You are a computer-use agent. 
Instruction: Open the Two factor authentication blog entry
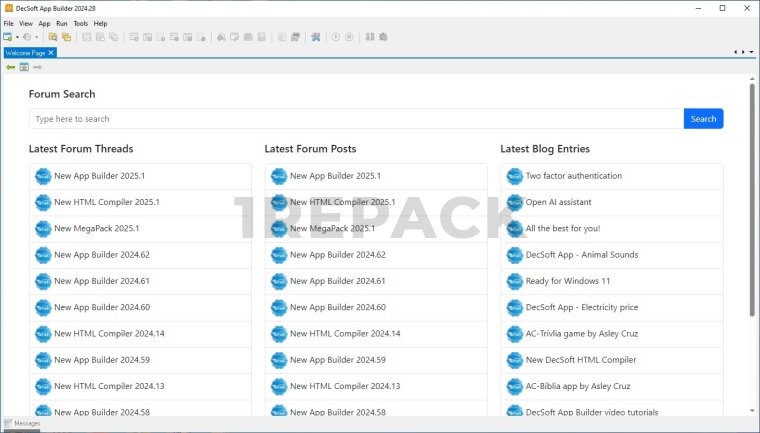[x=573, y=176]
